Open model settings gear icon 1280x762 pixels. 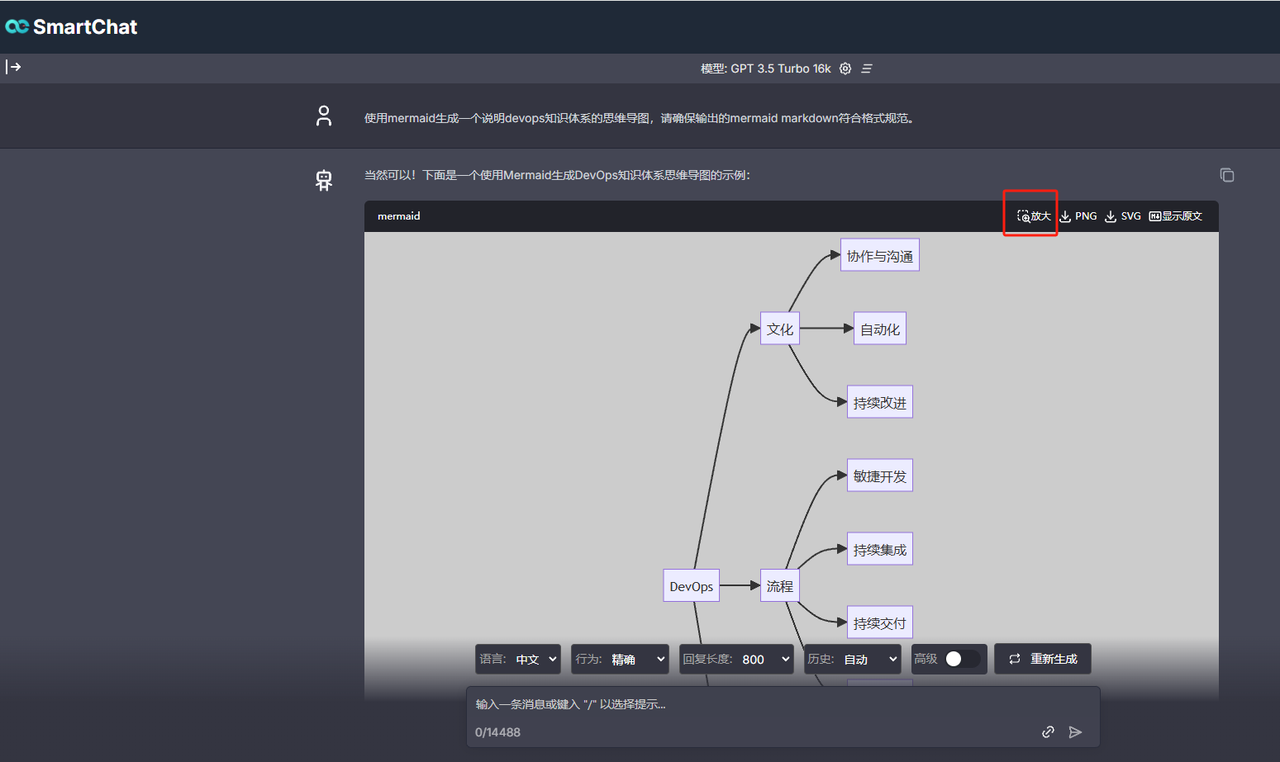click(x=845, y=69)
